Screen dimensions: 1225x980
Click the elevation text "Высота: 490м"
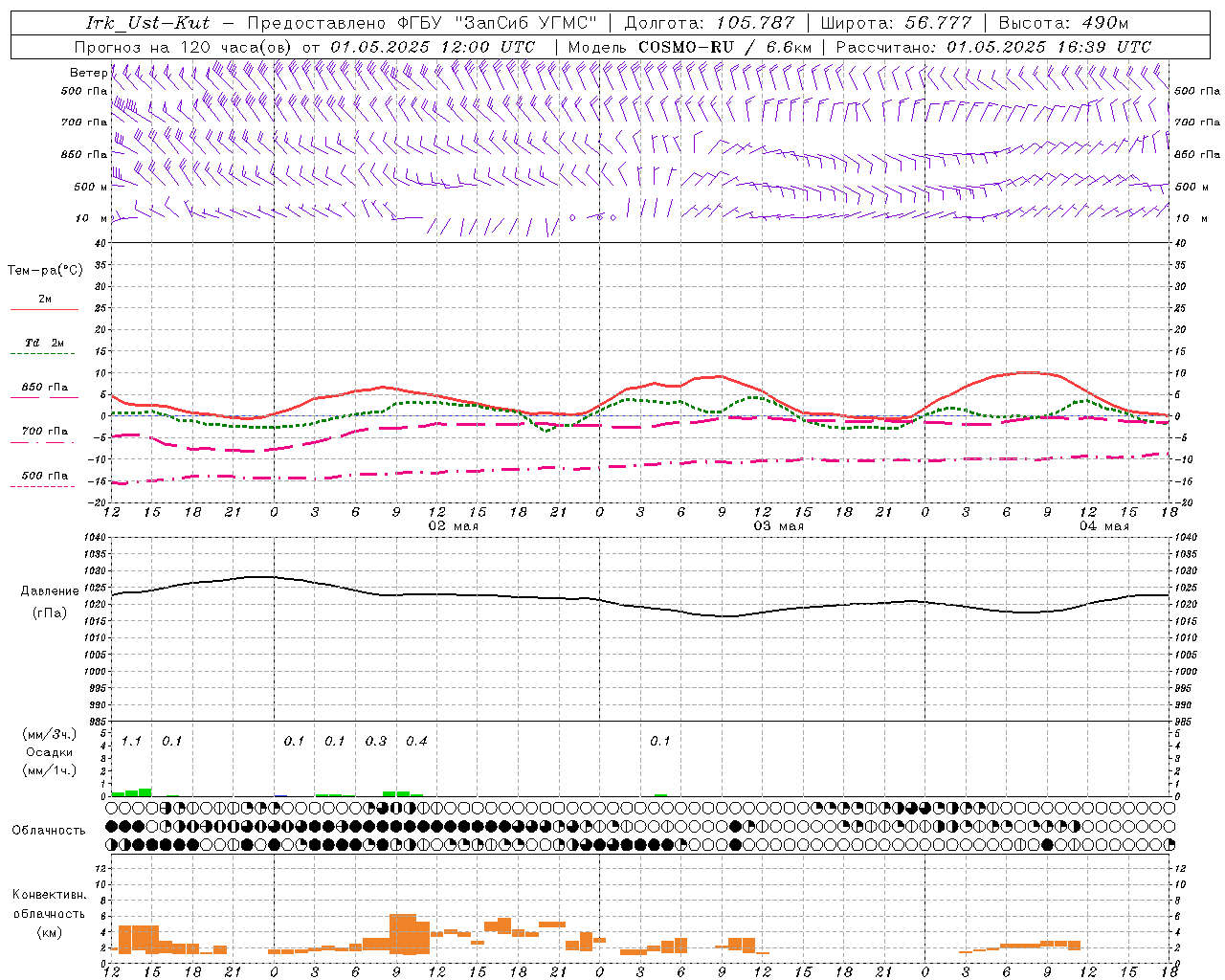[1063, 23]
